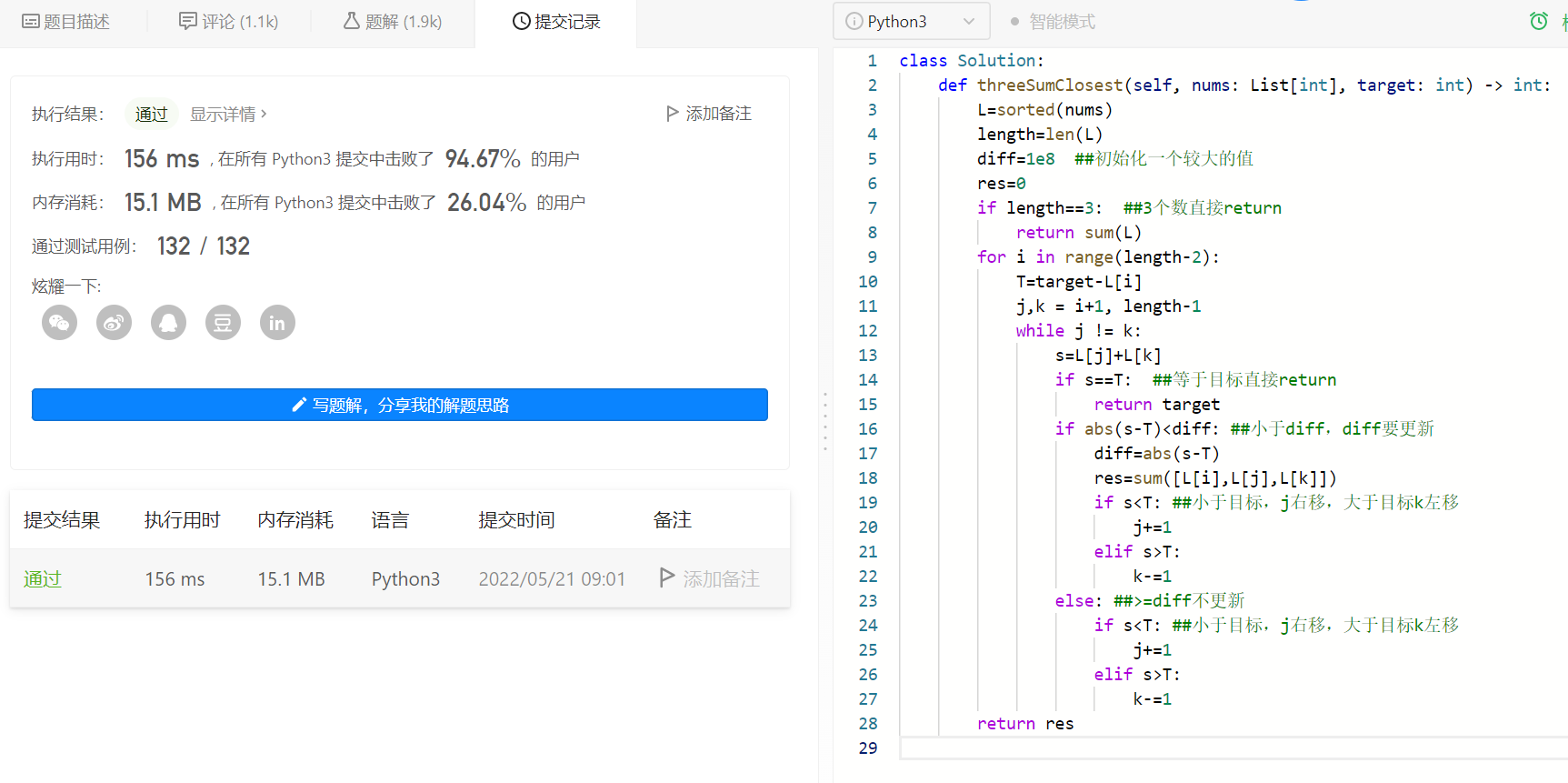
Task: Click the 提交结果 column header
Action: [62, 520]
